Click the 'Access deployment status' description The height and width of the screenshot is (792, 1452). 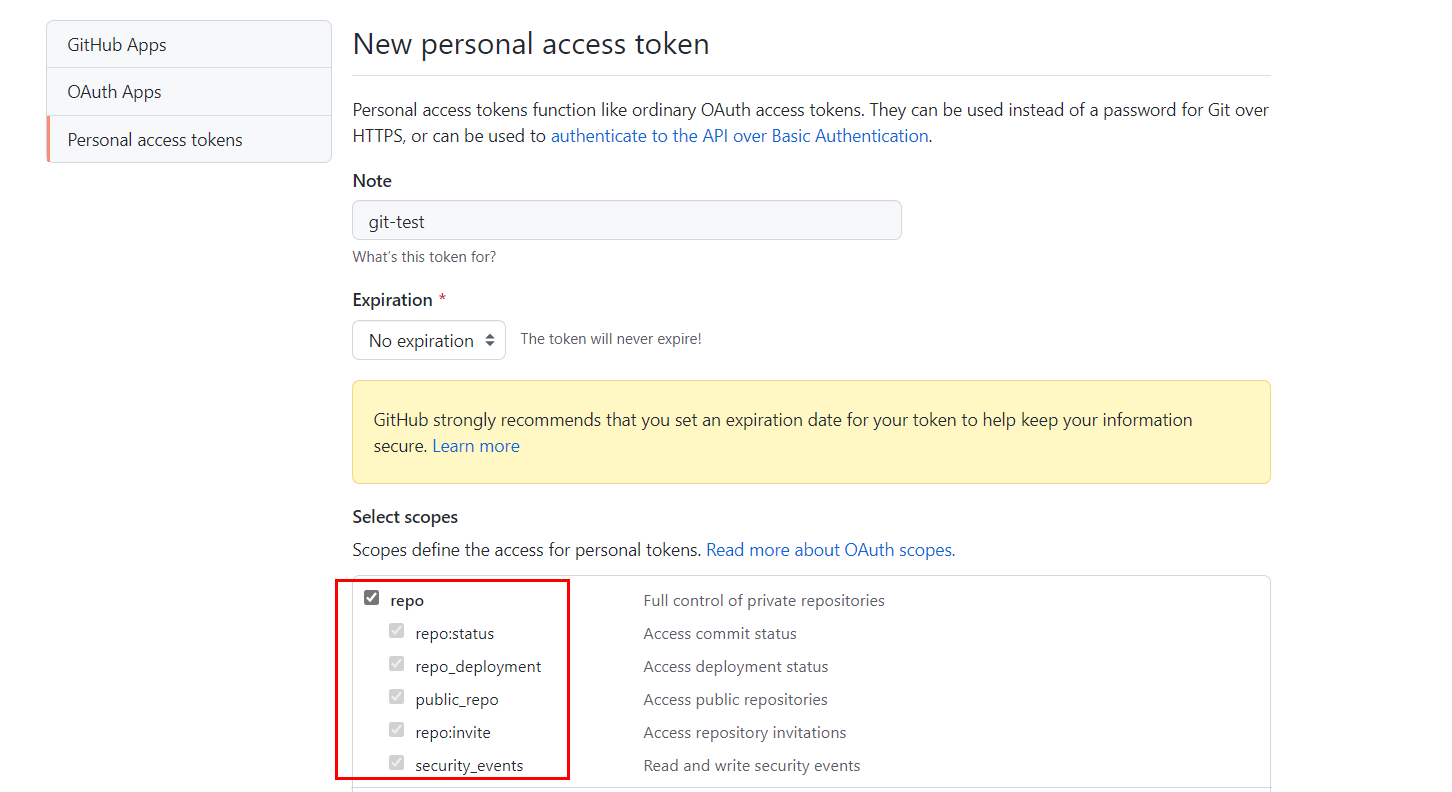tap(736, 667)
